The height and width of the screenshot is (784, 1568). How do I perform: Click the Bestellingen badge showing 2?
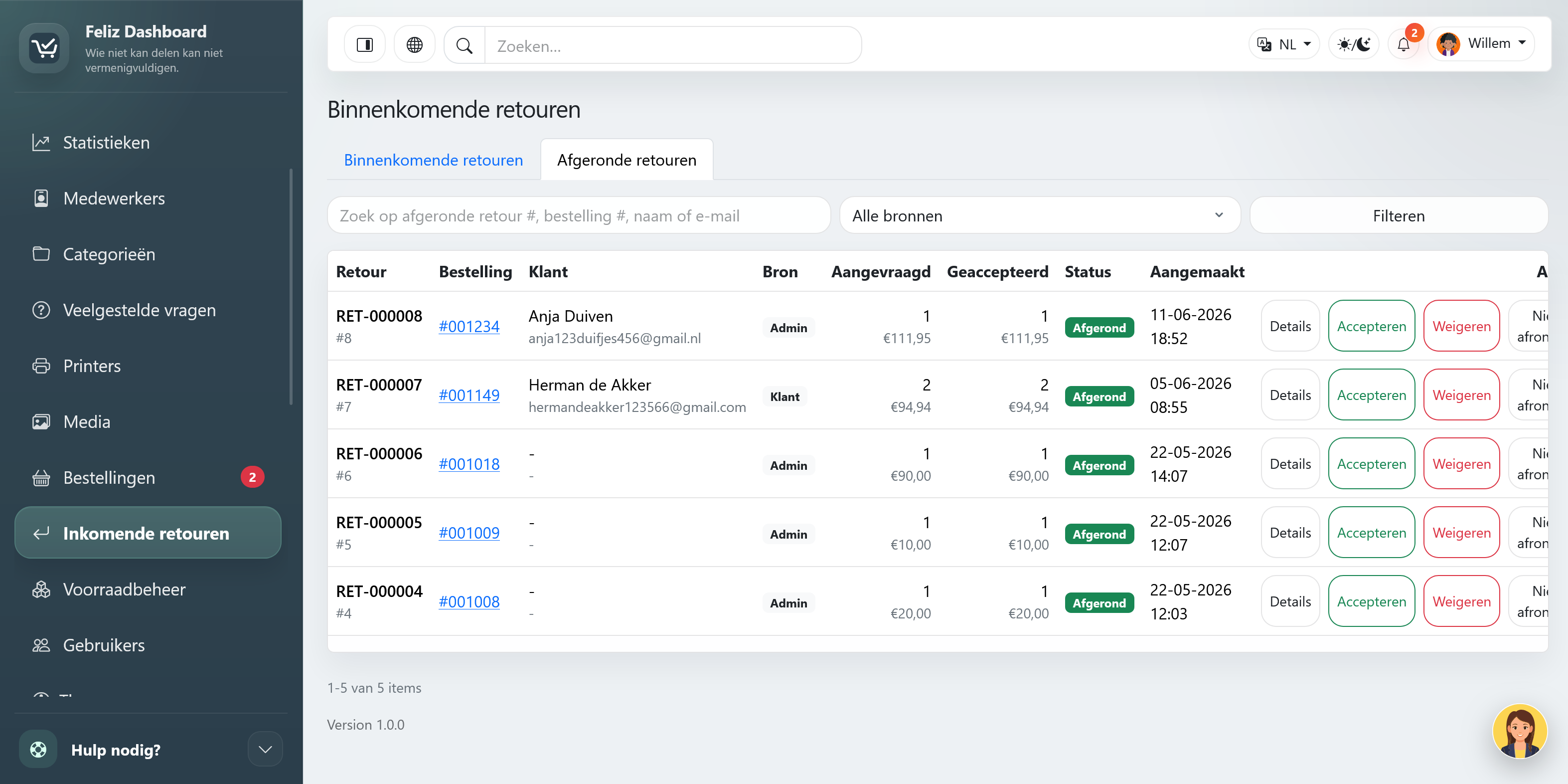tap(252, 477)
